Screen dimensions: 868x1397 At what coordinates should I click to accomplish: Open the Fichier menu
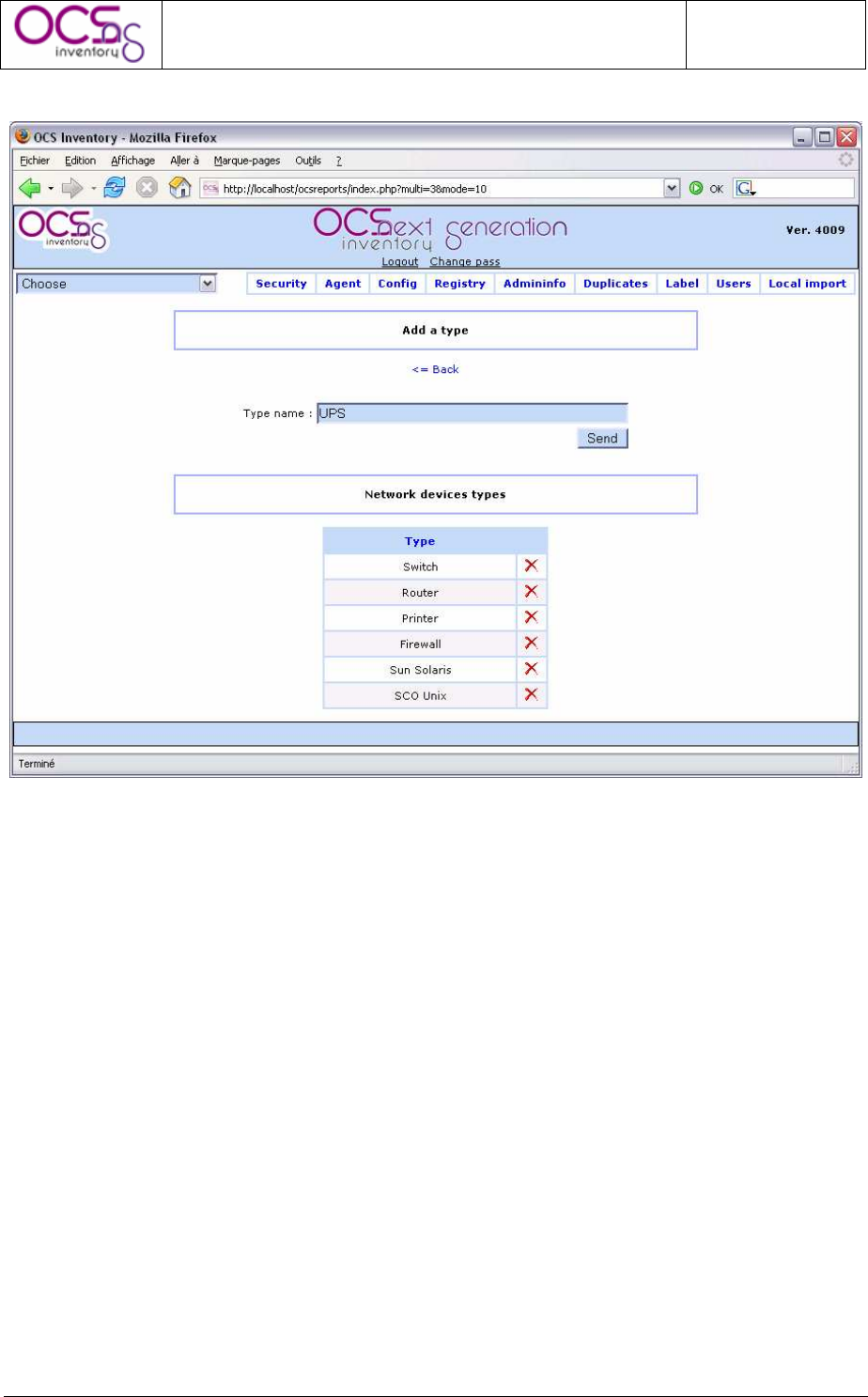pyautogui.click(x=35, y=161)
